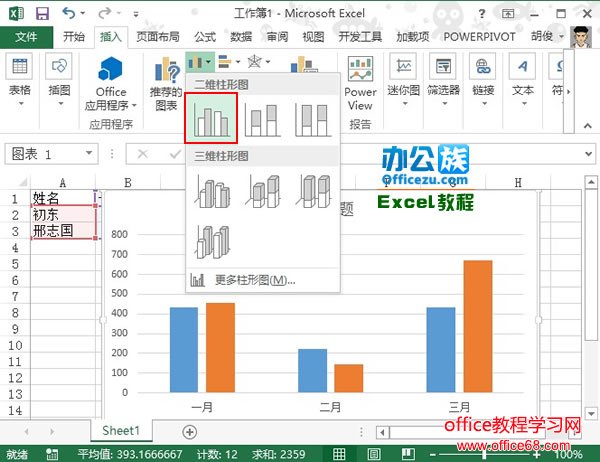This screenshot has height=462, width=600.
Task: Open the Office 应用程序 dropdown arrow
Action: (134, 105)
